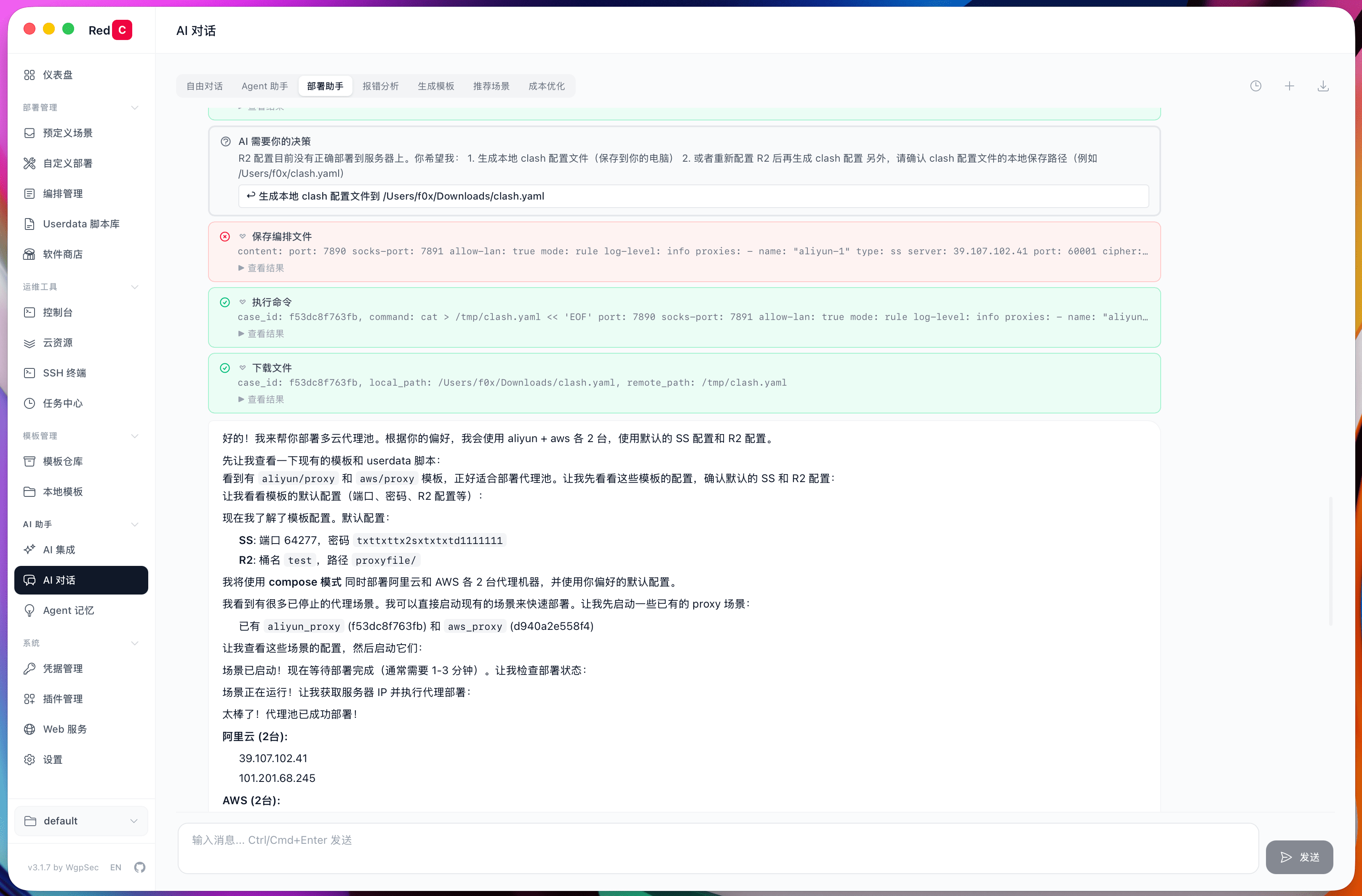The height and width of the screenshot is (896, 1362).
Task: Select the 云资源 cloud resources icon
Action: pos(30,342)
